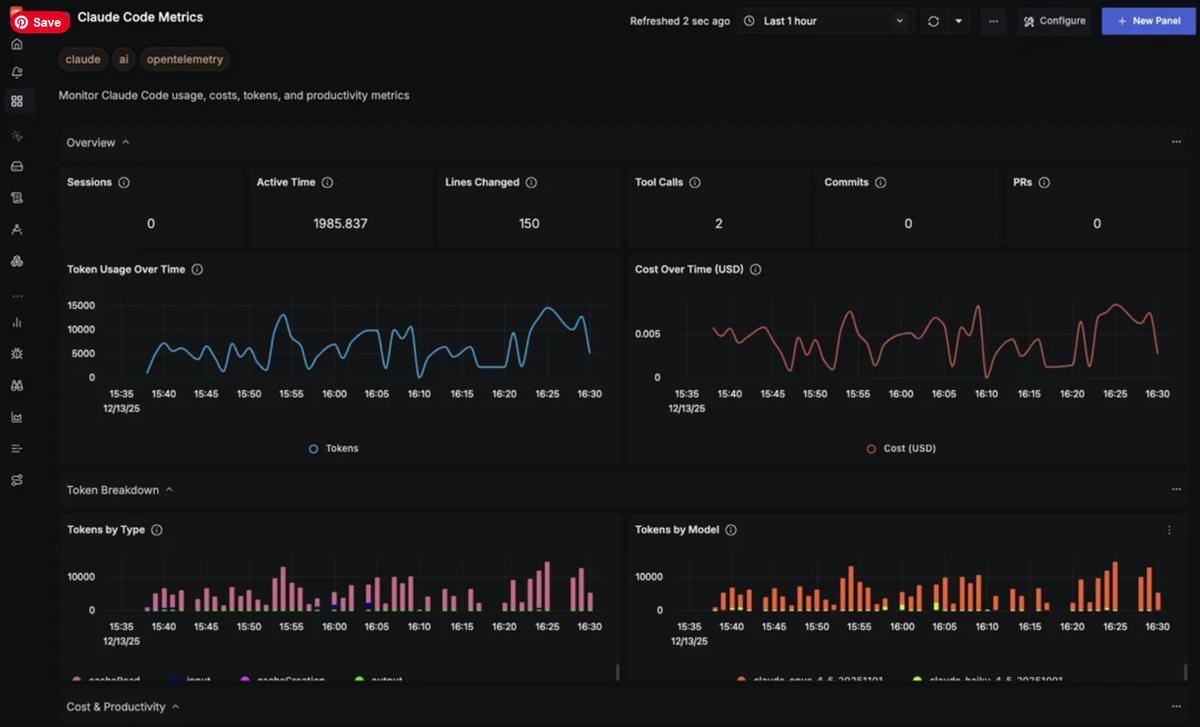This screenshot has height=727, width=1200.
Task: Select the dashboards grid icon in sidebar
Action: 17,101
